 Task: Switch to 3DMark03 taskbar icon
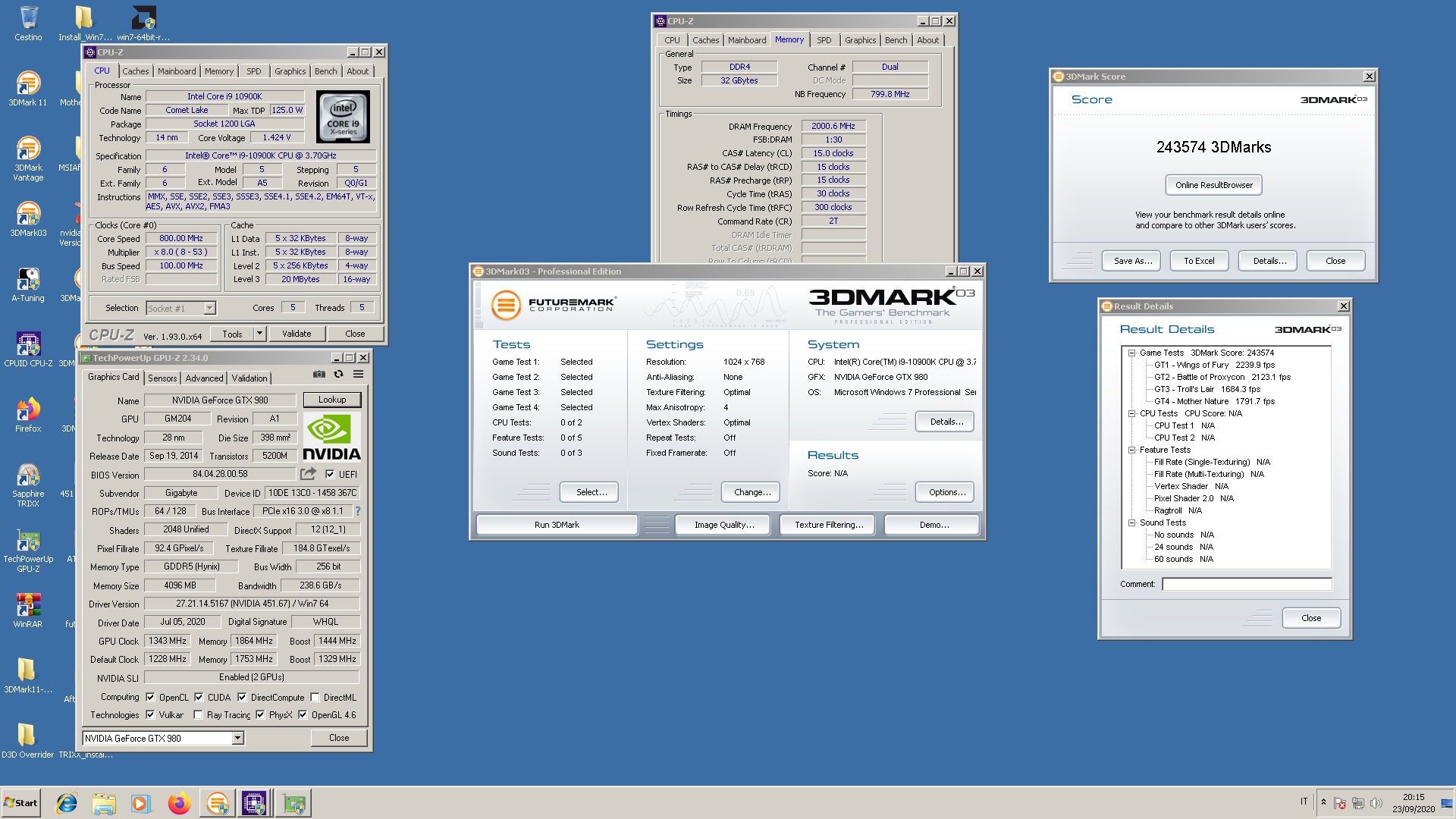click(x=217, y=803)
